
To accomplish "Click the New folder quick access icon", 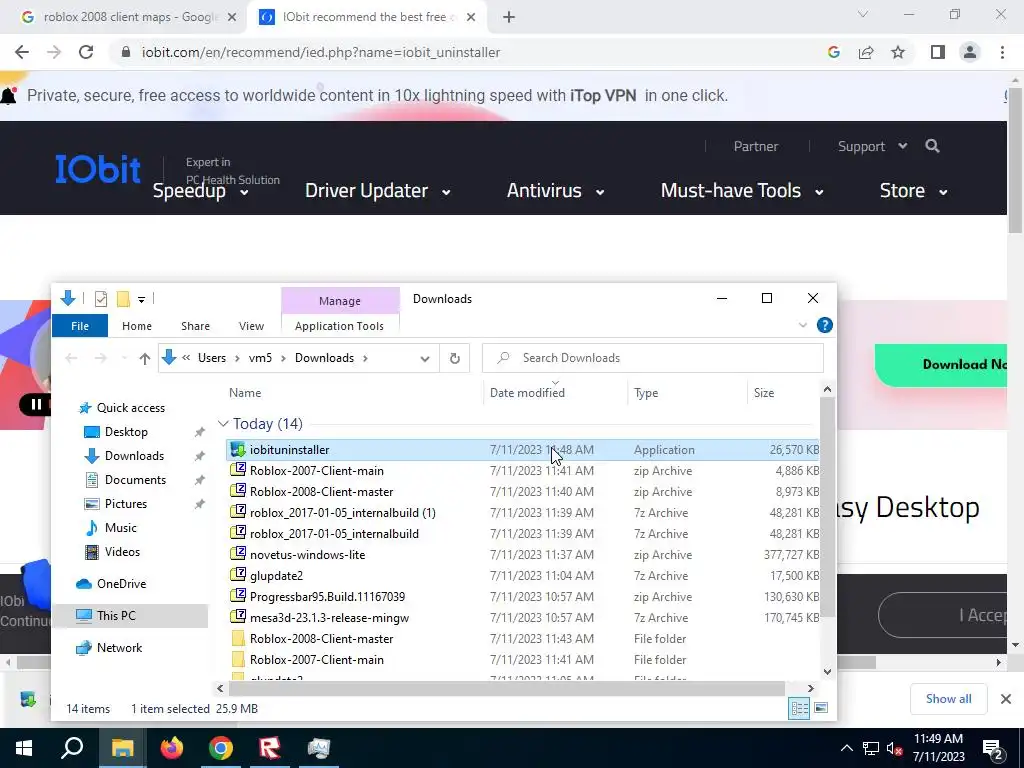I will [123, 299].
